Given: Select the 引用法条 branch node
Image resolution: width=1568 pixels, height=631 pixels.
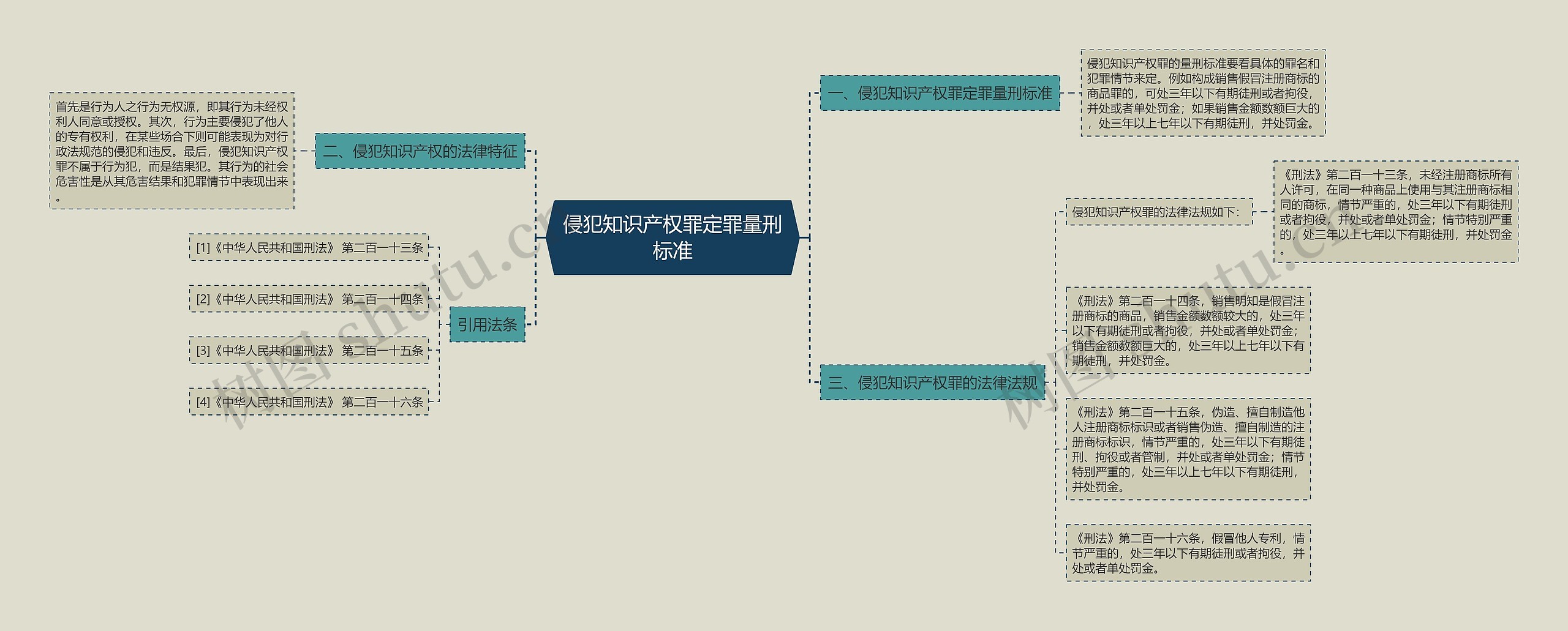Looking at the screenshot, I should pos(487,324).
